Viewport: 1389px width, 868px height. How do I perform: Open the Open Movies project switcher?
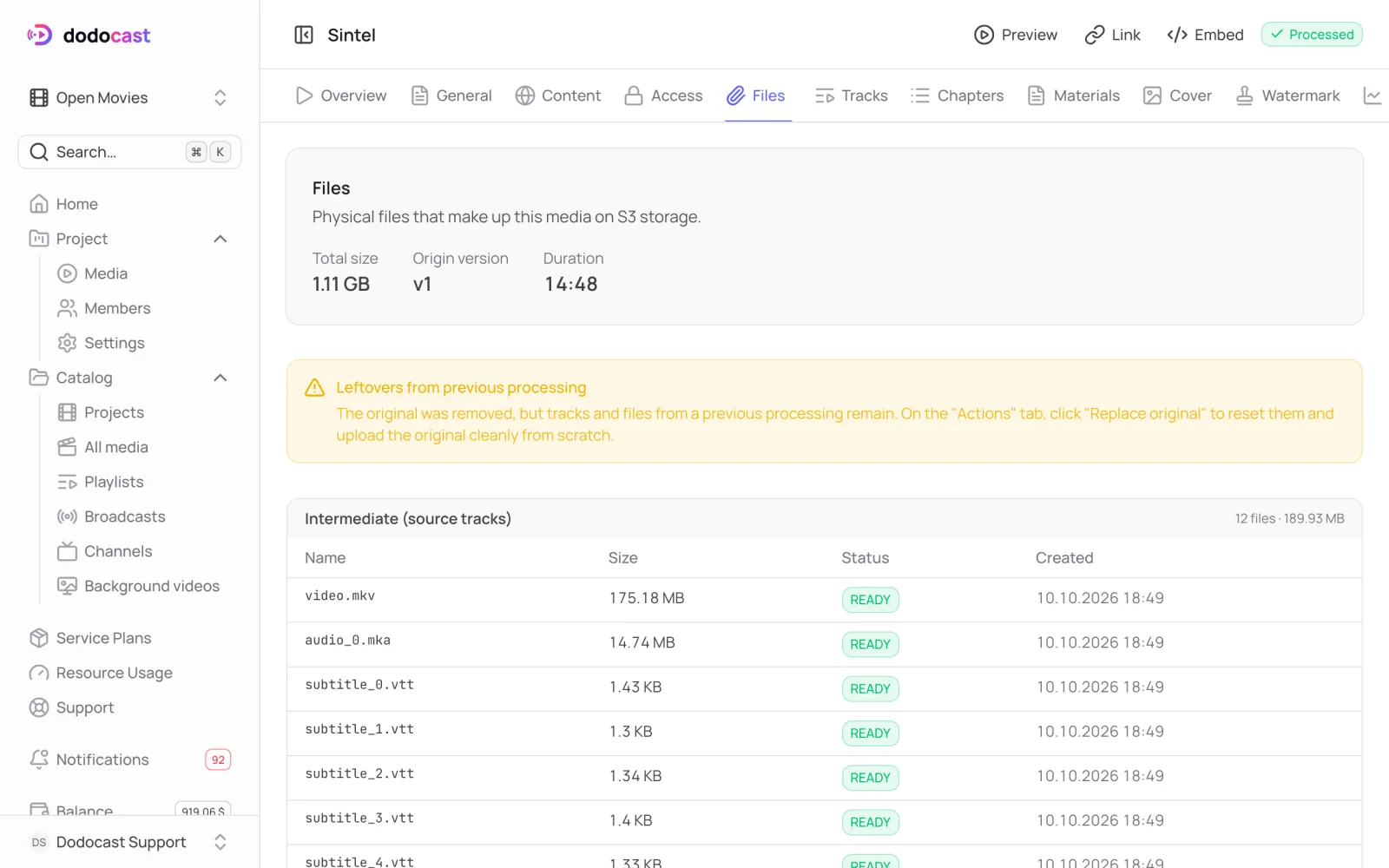tap(129, 97)
